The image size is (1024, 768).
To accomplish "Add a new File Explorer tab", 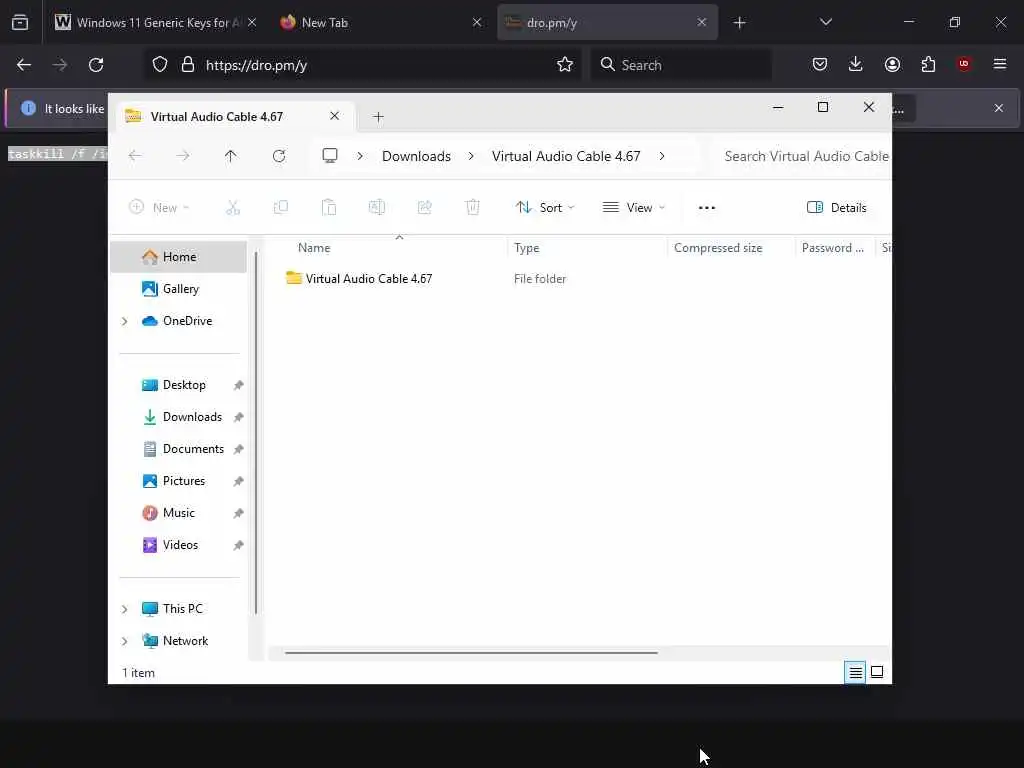I will [378, 117].
